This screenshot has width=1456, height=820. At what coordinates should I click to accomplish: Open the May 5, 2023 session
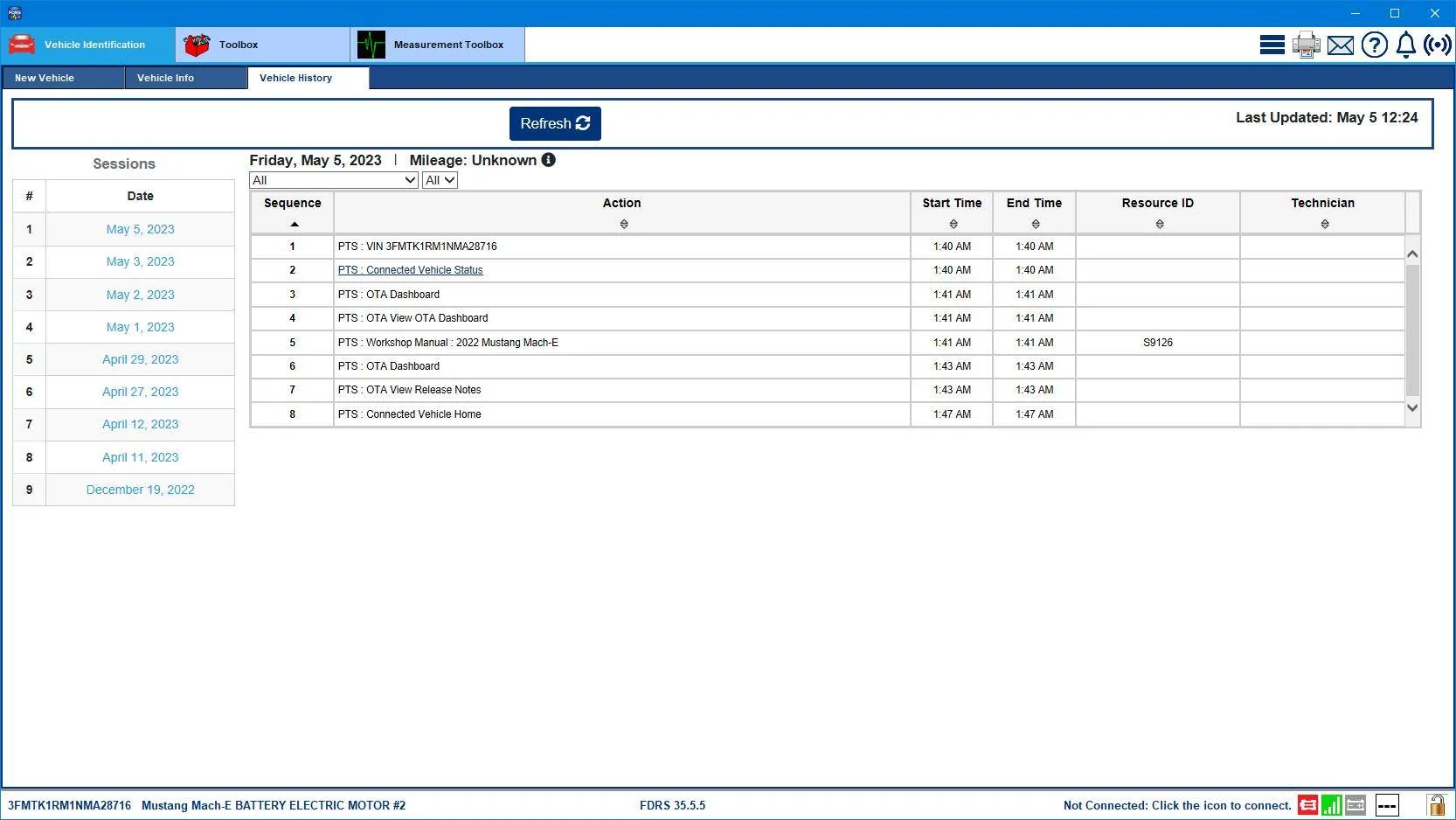(140, 229)
